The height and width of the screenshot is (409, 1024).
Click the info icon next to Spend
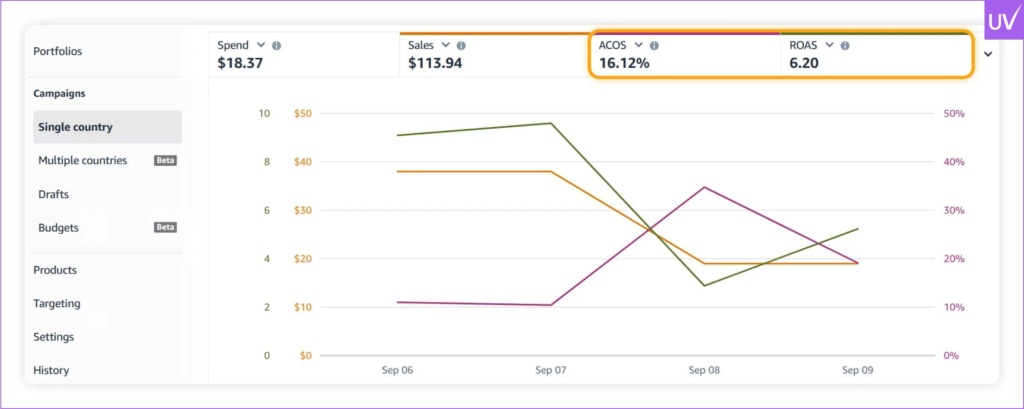pos(277,46)
